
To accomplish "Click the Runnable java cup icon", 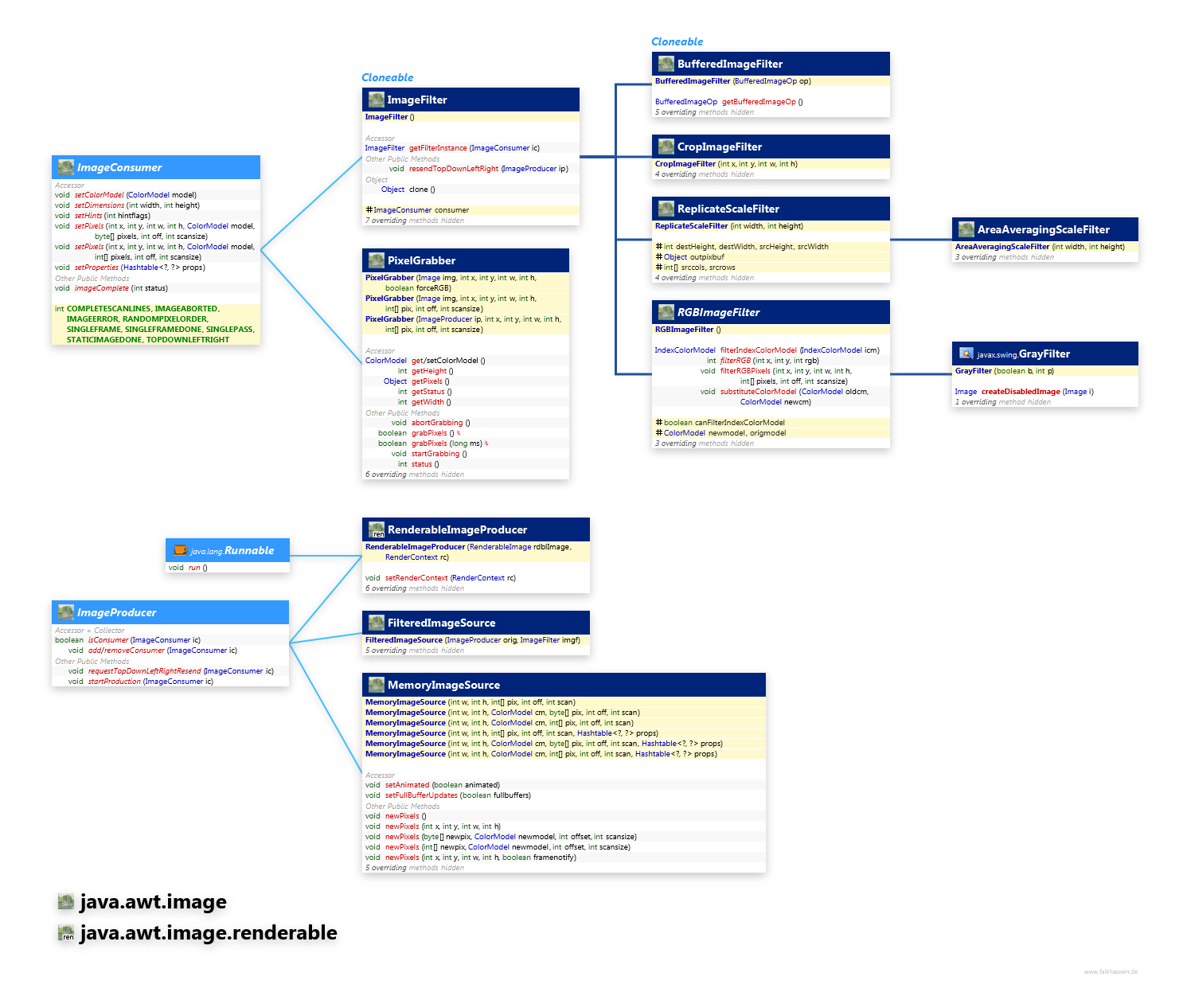I will (x=180, y=550).
